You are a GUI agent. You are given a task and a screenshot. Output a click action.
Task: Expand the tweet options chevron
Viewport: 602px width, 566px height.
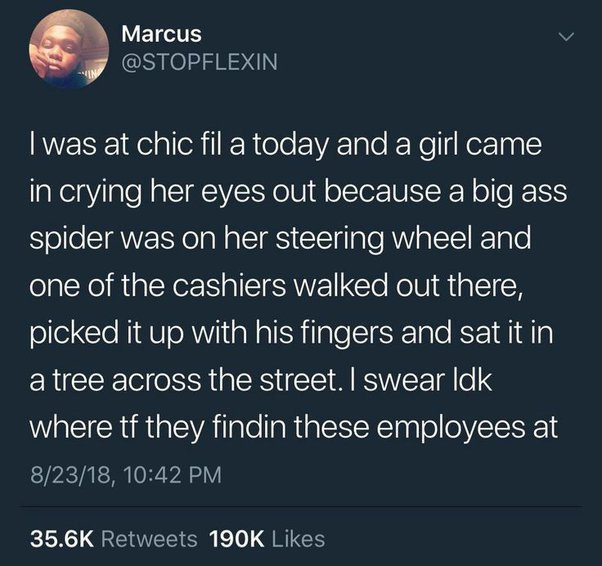566,37
